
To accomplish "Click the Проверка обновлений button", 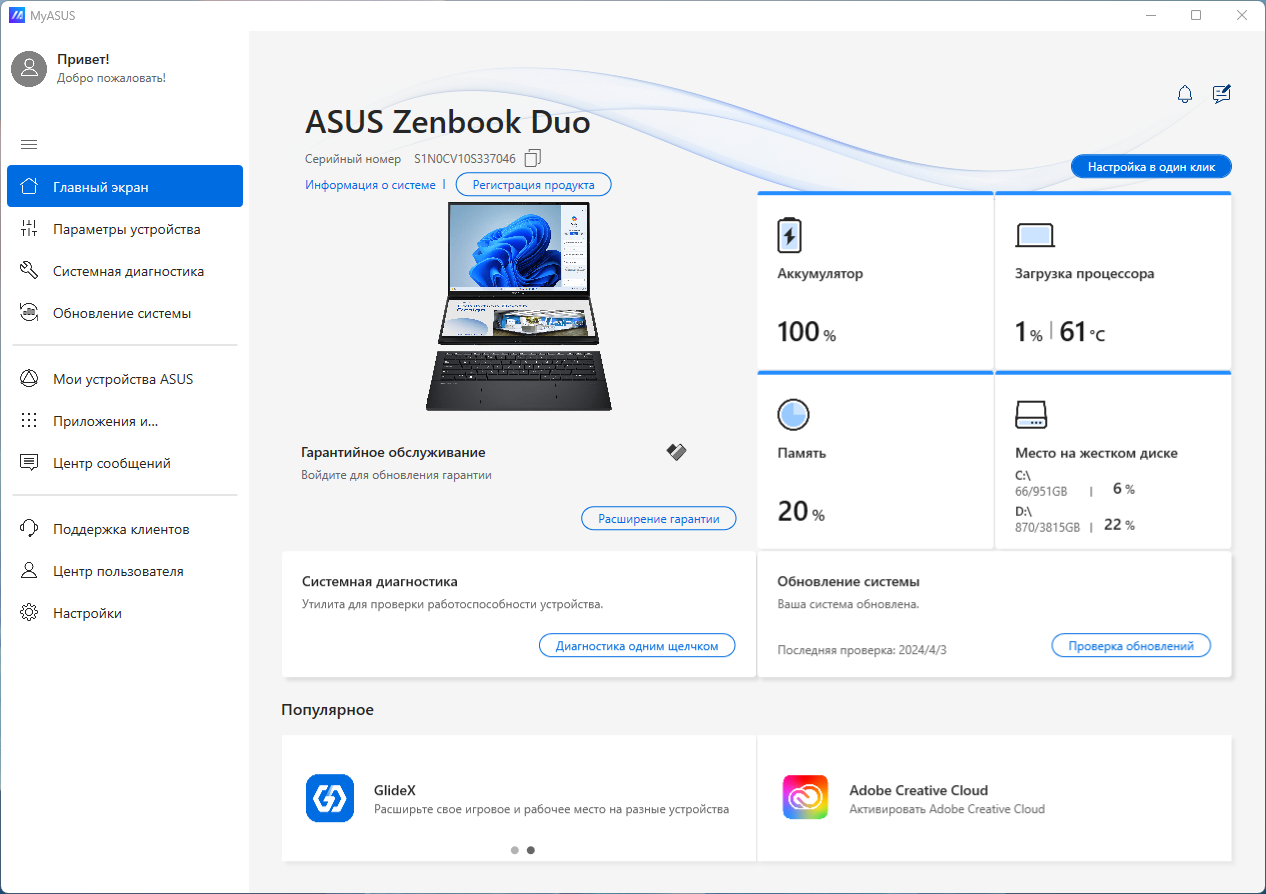I will click(1131, 646).
